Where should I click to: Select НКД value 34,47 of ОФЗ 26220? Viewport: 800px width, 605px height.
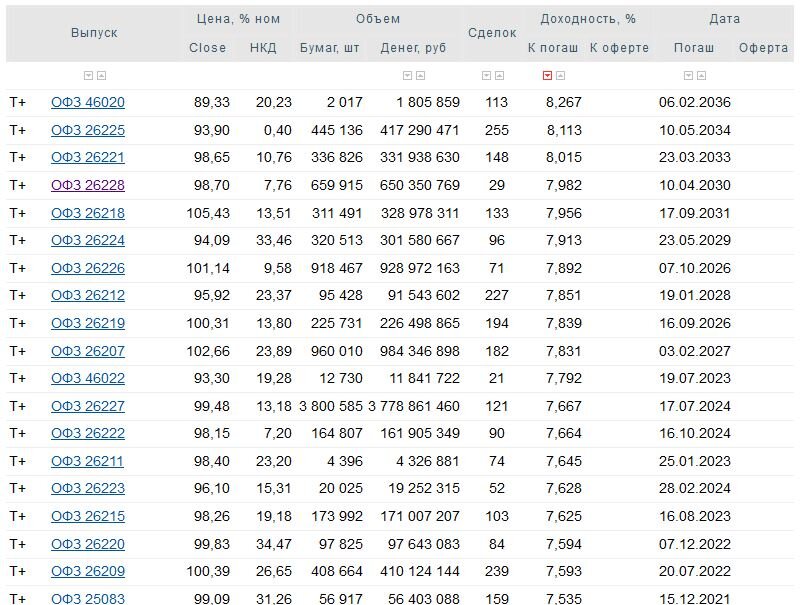[x=274, y=544]
